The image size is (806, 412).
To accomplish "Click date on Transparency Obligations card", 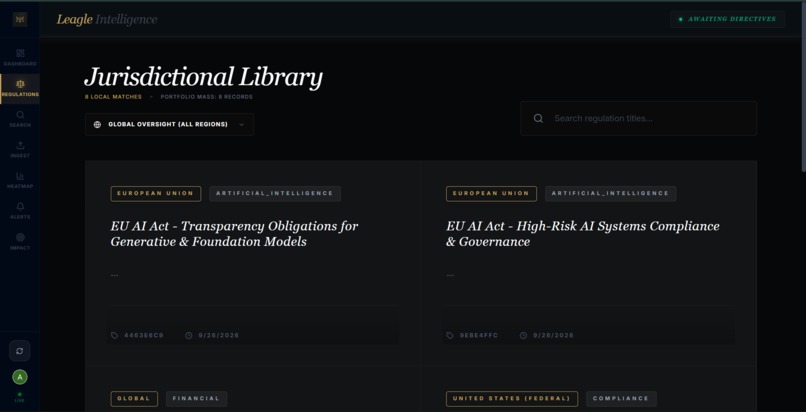I will [x=219, y=335].
